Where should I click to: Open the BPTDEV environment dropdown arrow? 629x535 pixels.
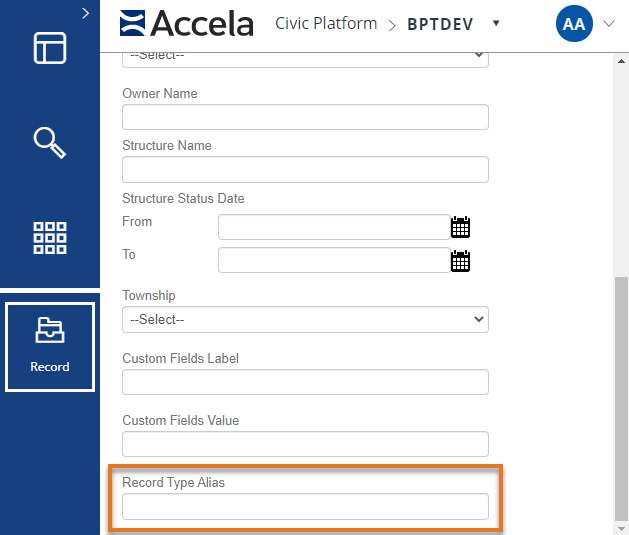pyautogui.click(x=497, y=23)
